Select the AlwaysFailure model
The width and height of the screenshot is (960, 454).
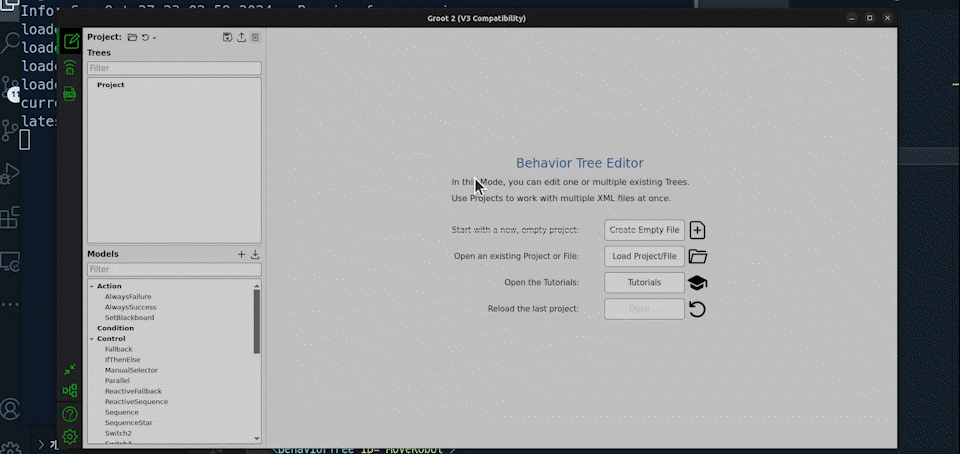pos(128,297)
